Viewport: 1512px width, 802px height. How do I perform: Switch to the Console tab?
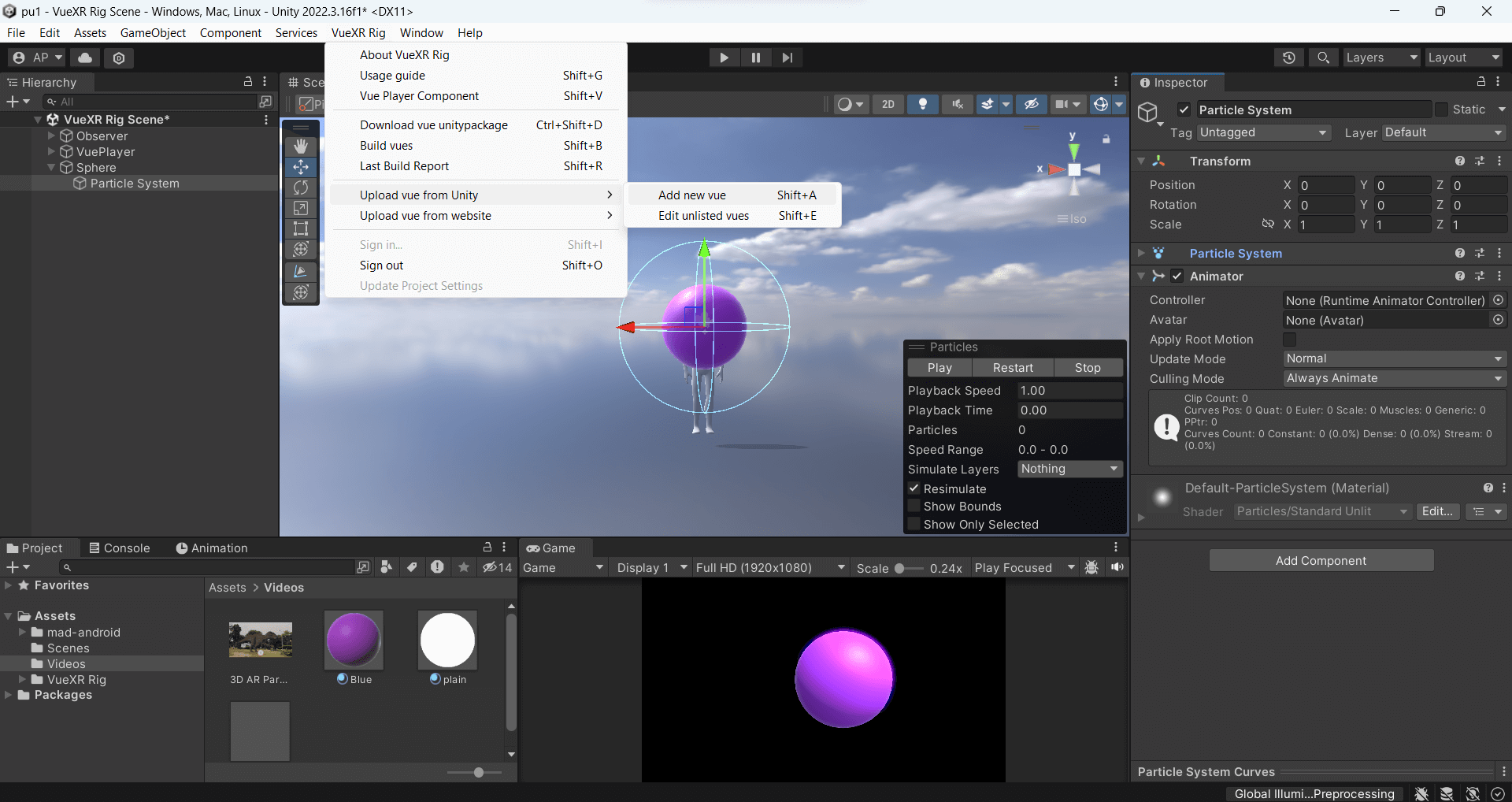(119, 548)
